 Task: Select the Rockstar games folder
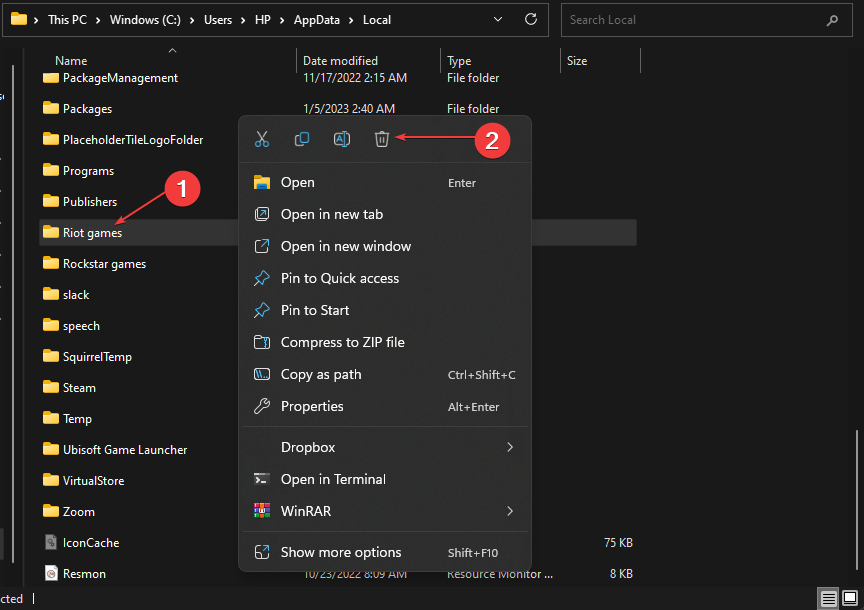(x=104, y=263)
